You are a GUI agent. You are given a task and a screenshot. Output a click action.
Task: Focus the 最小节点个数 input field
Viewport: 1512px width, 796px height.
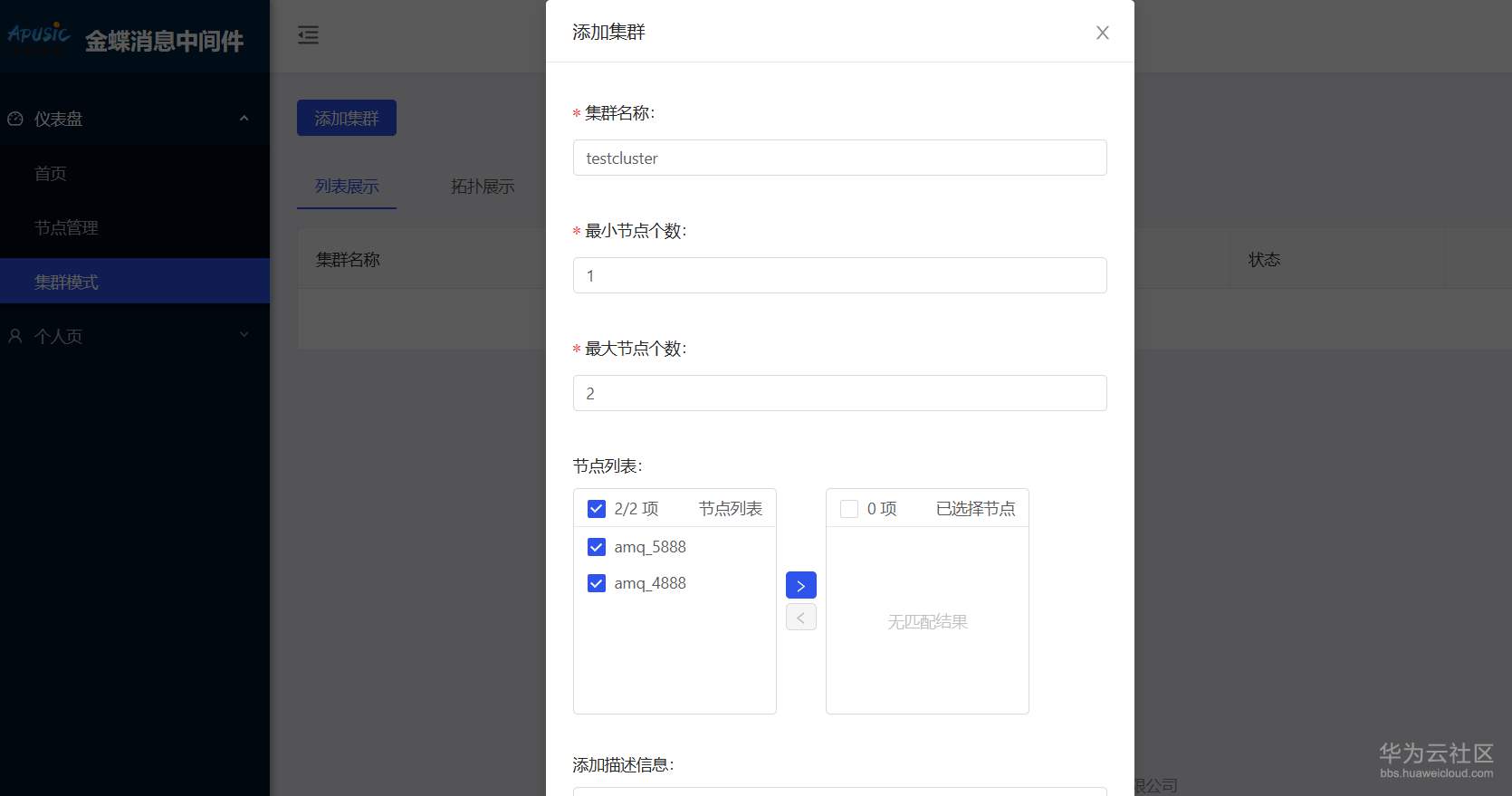pos(840,275)
